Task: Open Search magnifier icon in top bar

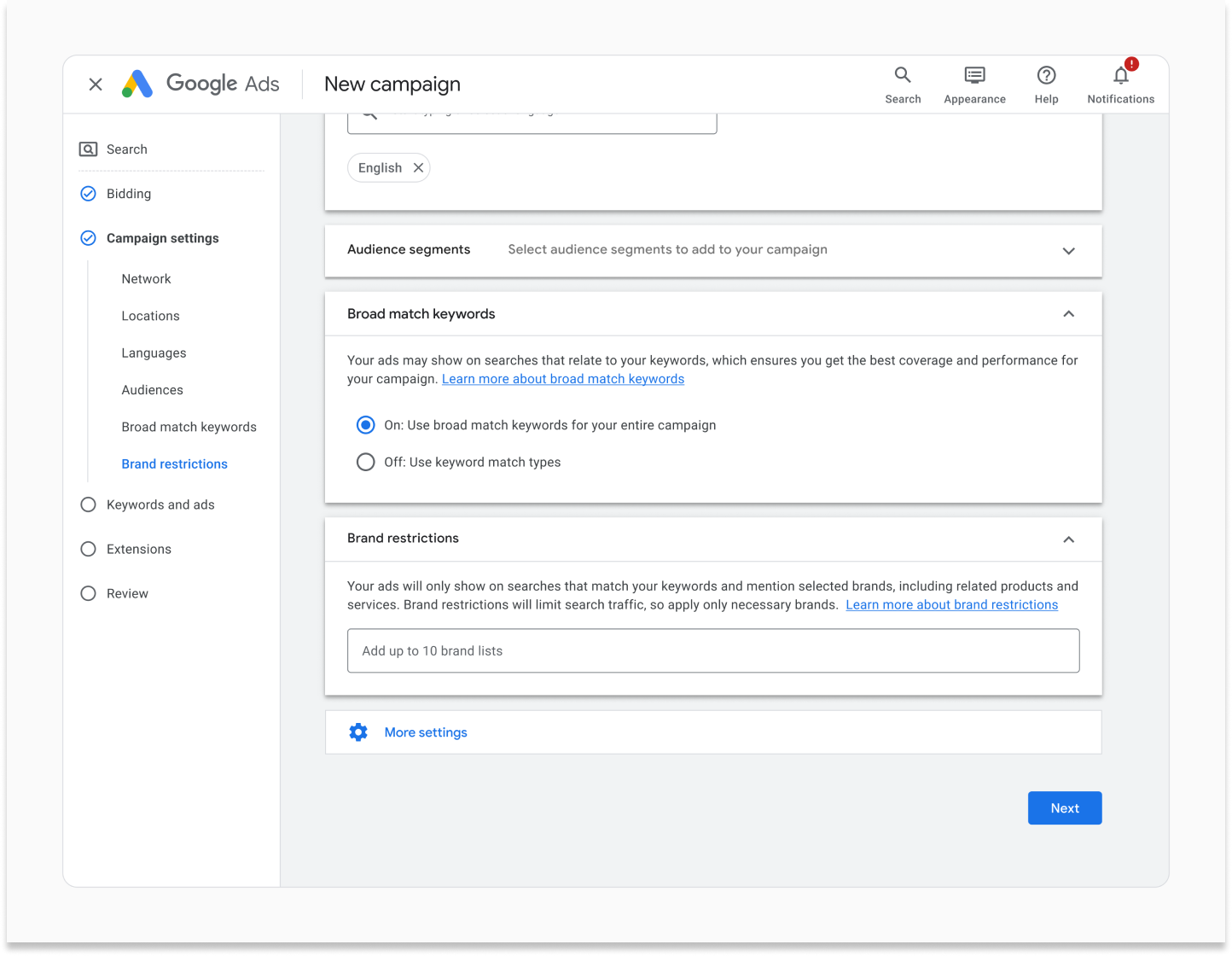Action: (x=903, y=75)
